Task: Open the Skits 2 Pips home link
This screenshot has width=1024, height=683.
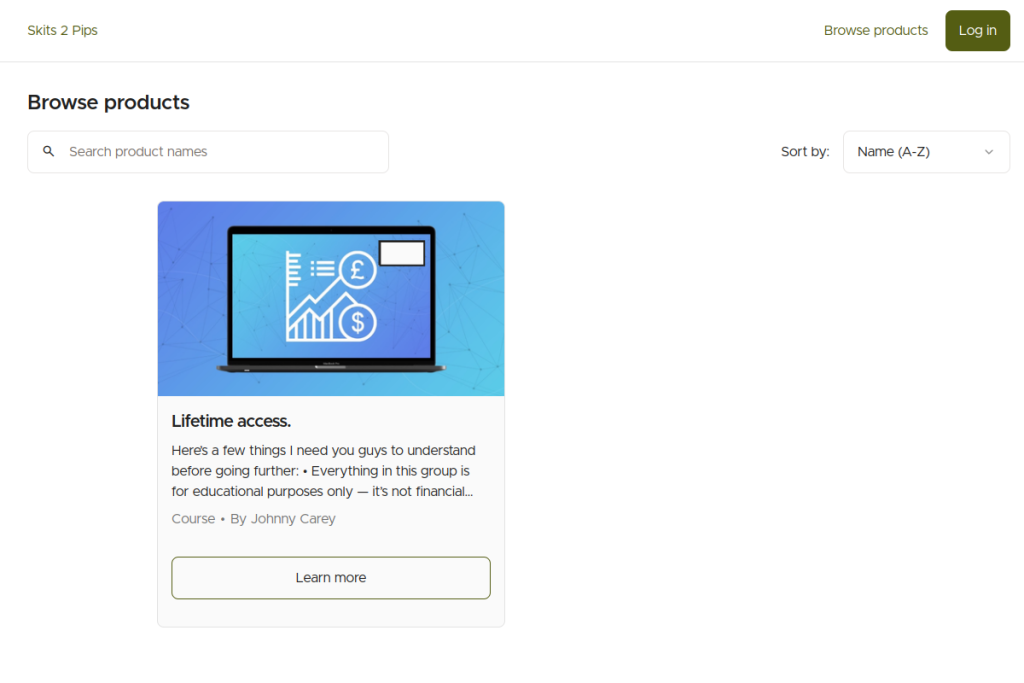Action: (x=62, y=31)
